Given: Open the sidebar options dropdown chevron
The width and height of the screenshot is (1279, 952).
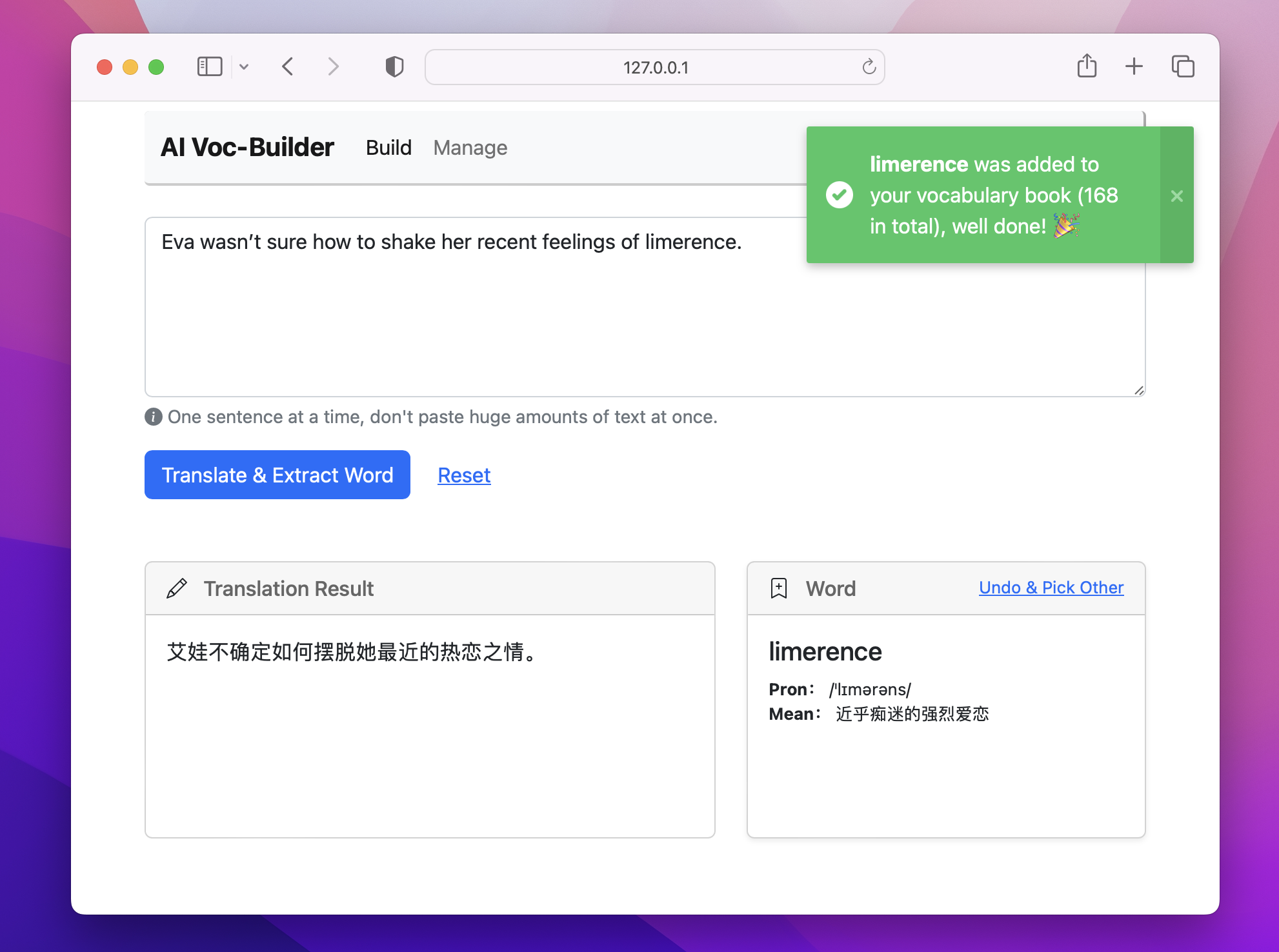Looking at the screenshot, I should (244, 67).
